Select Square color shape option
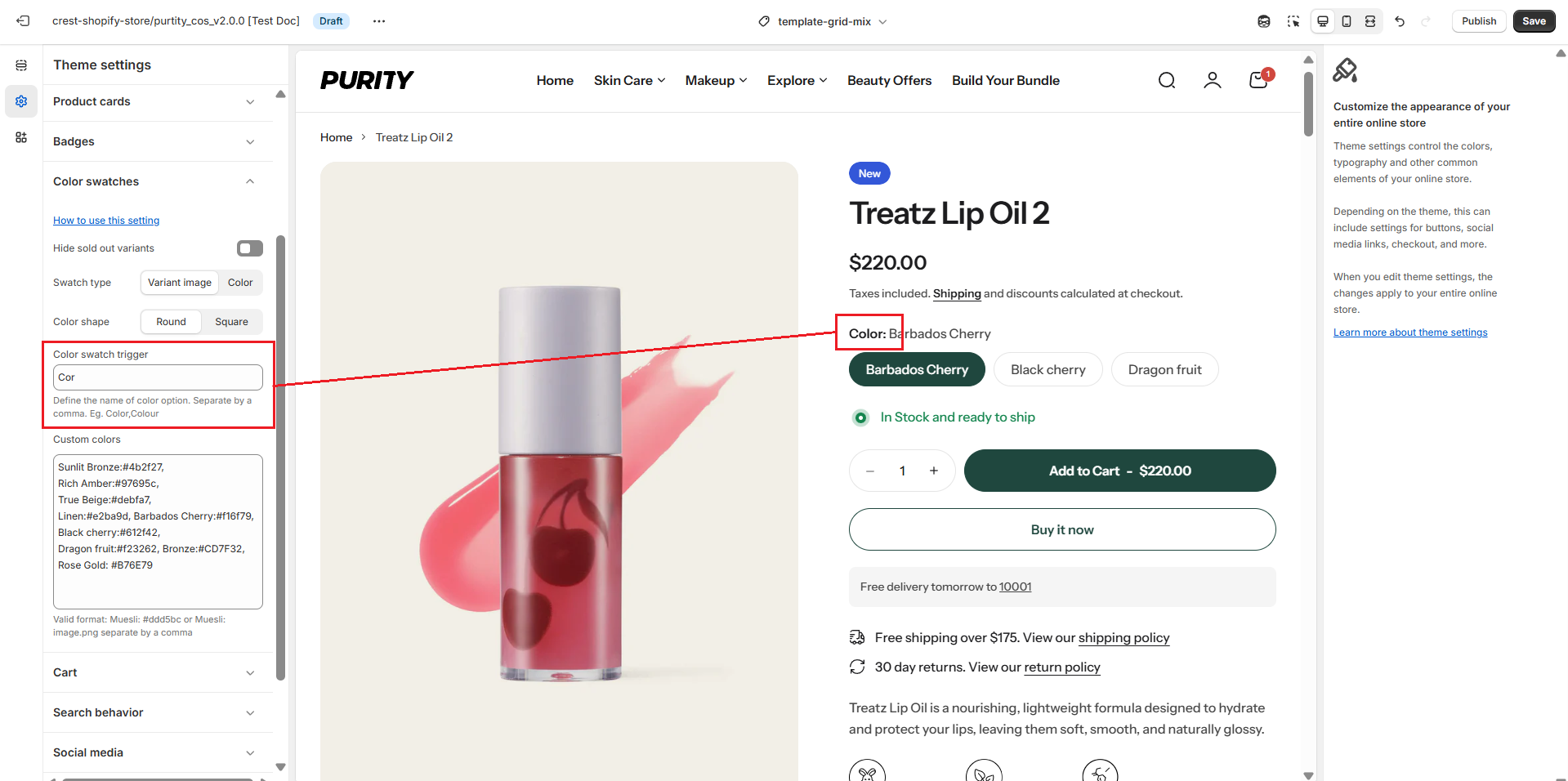This screenshot has height=781, width=1568. [231, 322]
